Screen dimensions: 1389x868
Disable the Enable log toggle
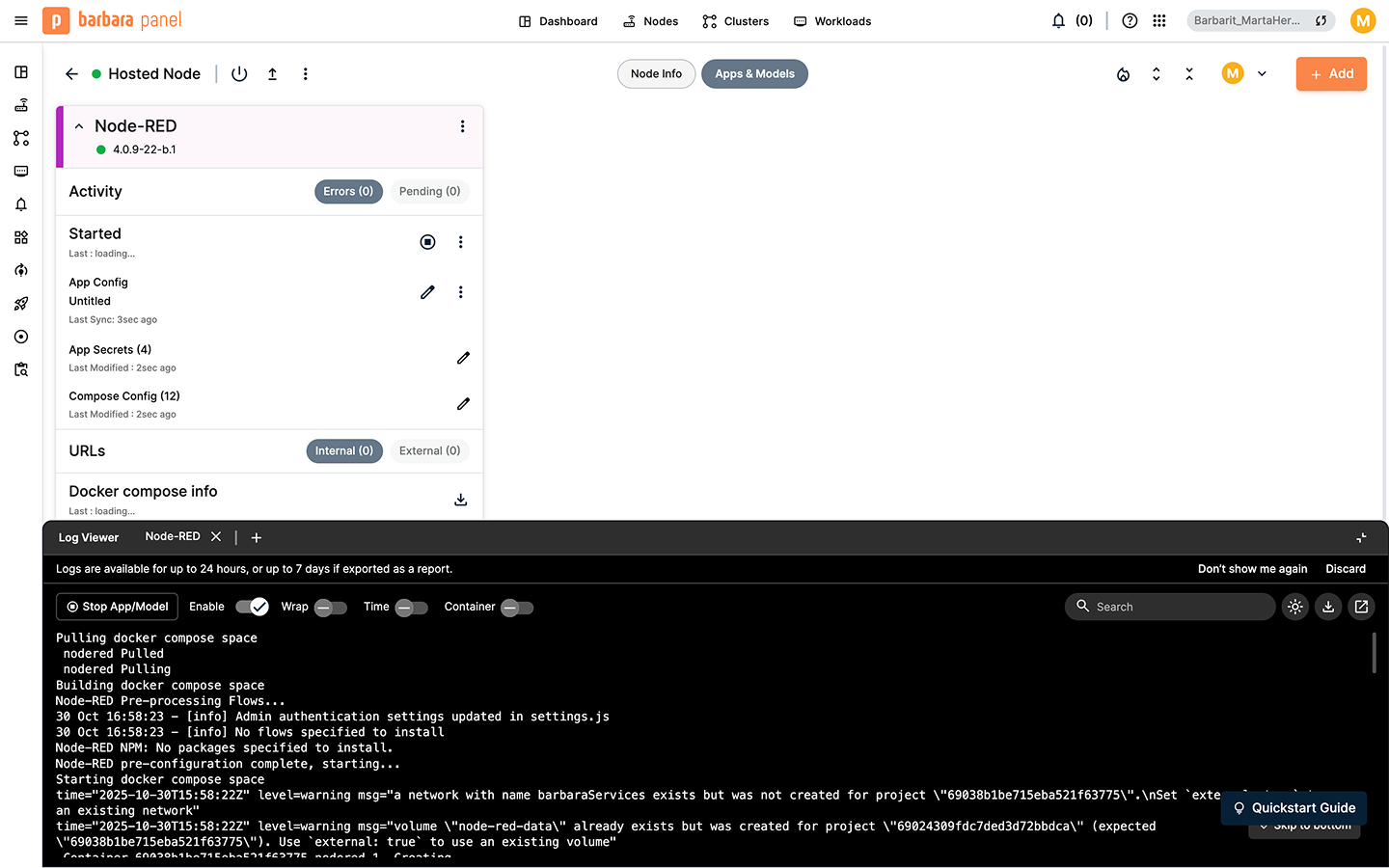[252, 607]
